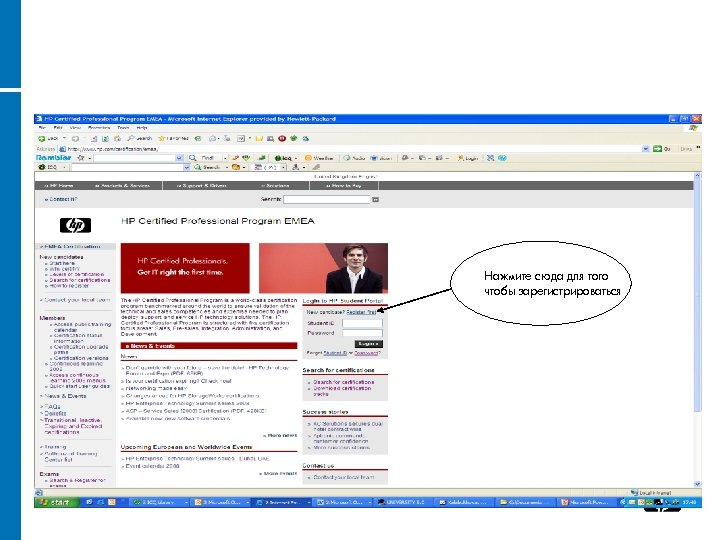This screenshot has height=540, width=720.
Task: Focus the Student ID field
Action: pos(362,323)
